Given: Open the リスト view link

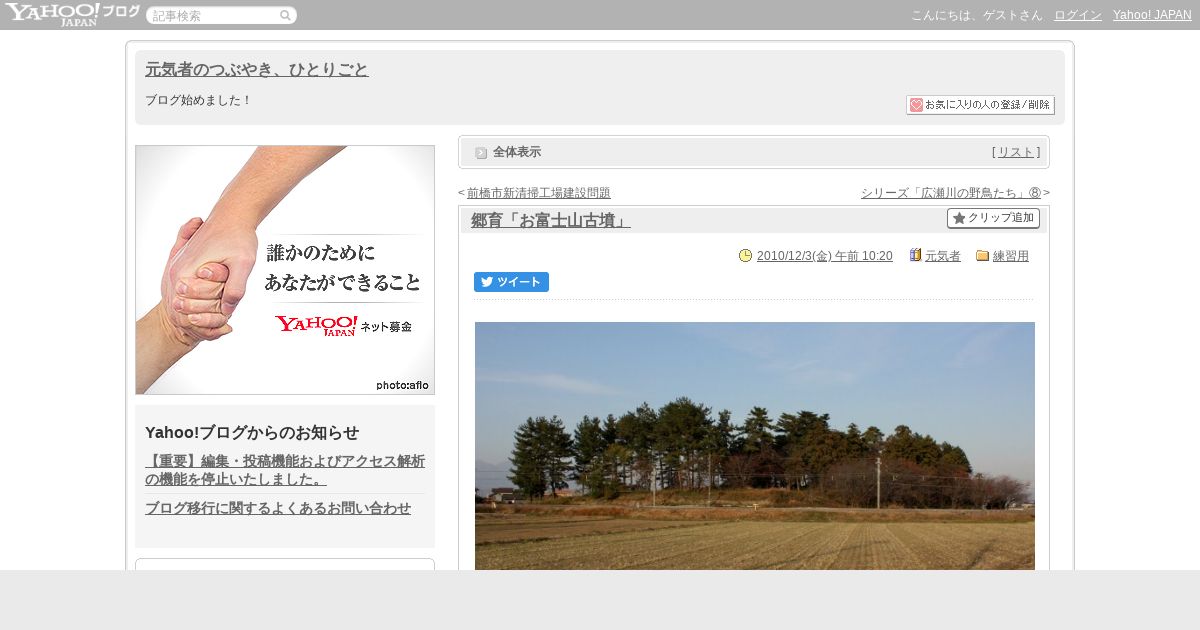Looking at the screenshot, I should pyautogui.click(x=1016, y=152).
